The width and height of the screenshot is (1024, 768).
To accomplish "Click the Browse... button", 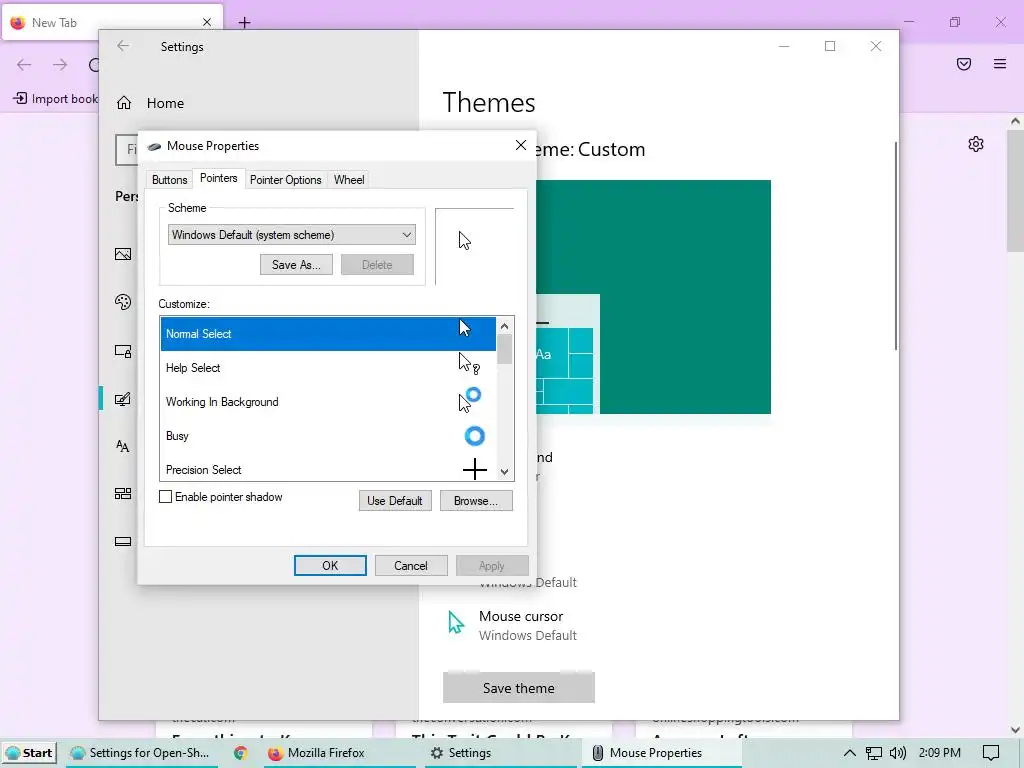I will 475,501.
